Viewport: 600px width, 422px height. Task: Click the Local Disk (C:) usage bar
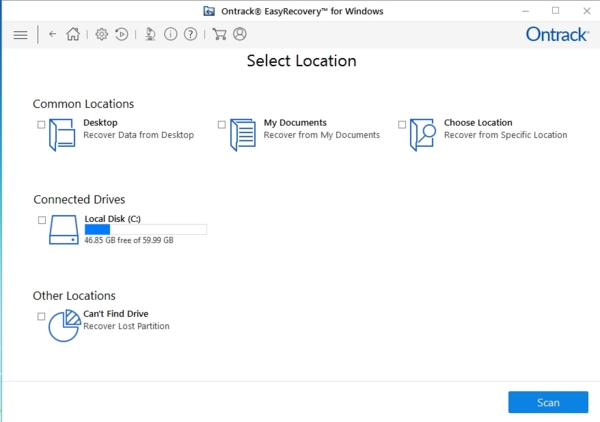(145, 230)
